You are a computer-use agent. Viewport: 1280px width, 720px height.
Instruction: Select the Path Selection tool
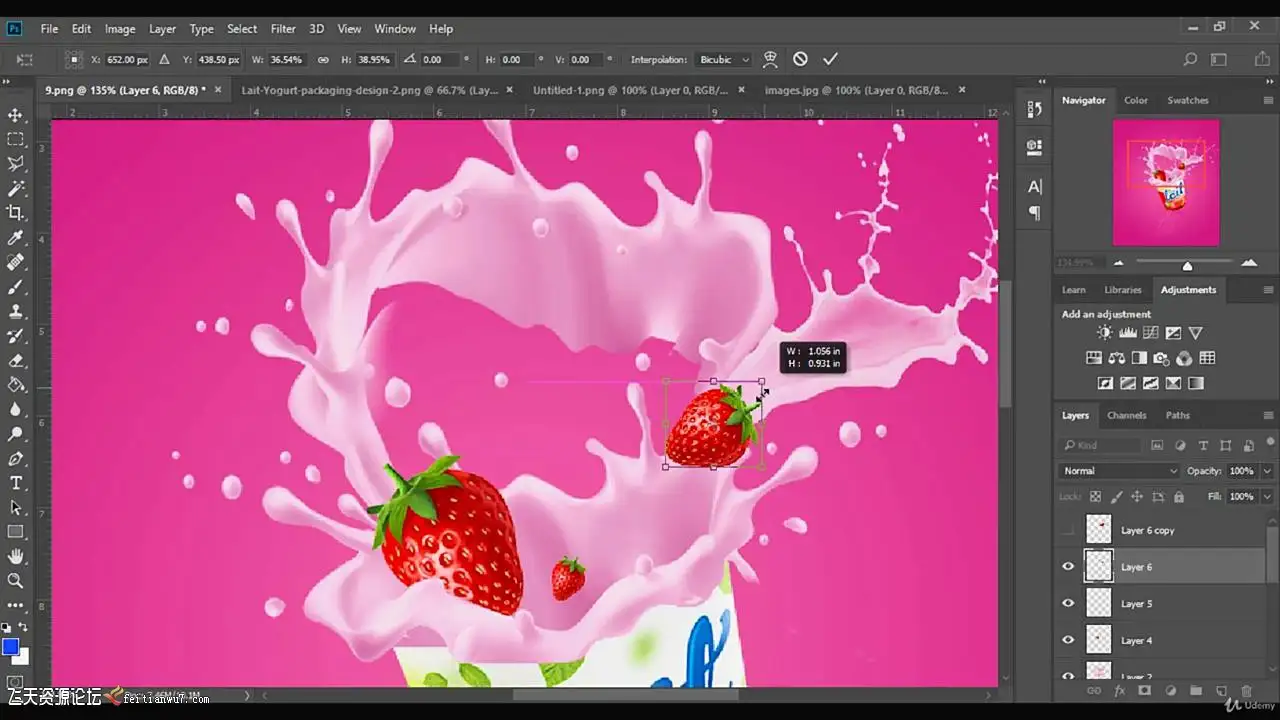click(x=16, y=508)
